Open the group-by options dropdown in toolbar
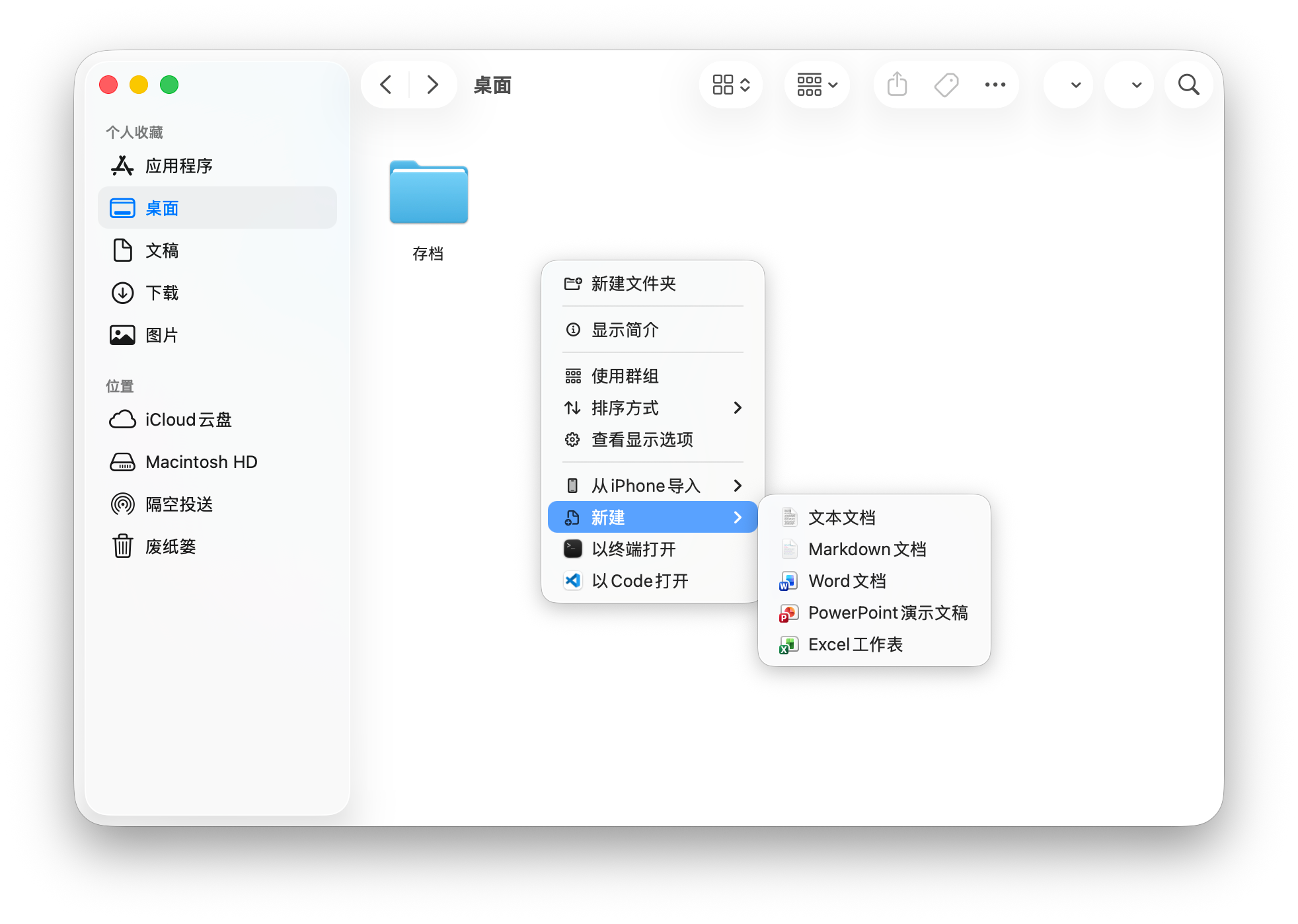Screen dimensions: 1298x924 pyautogui.click(x=817, y=85)
